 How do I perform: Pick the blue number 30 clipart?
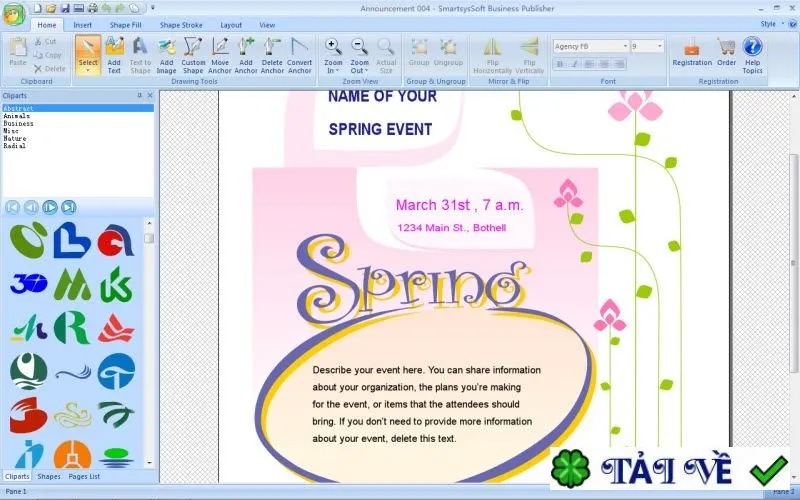click(29, 284)
